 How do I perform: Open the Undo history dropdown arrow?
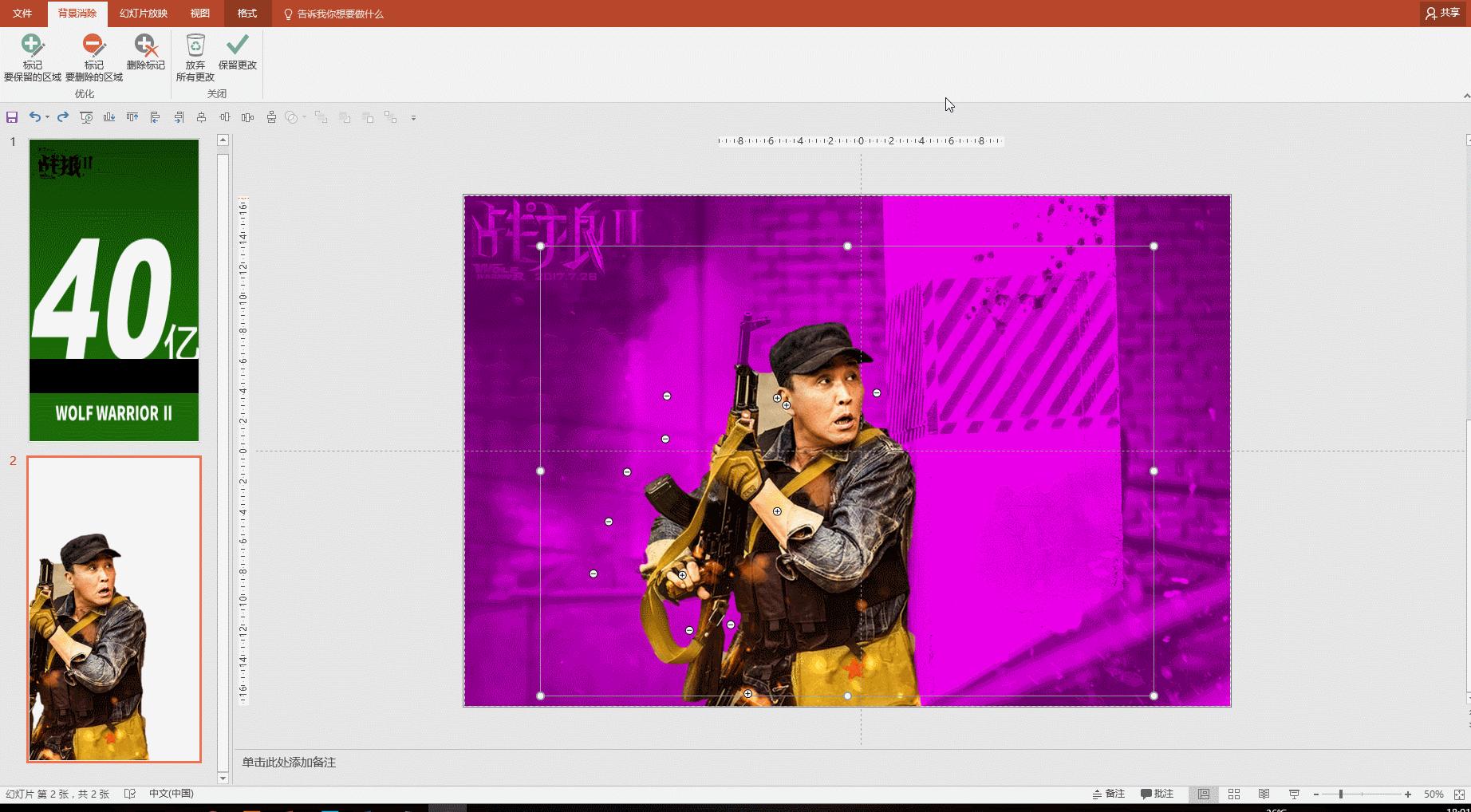[47, 117]
